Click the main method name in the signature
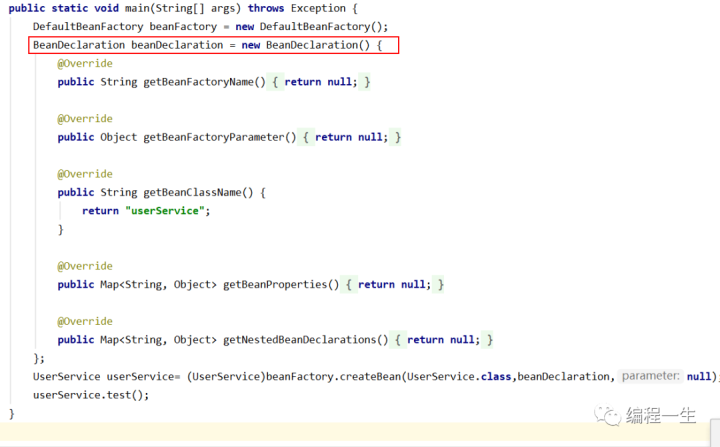The width and height of the screenshot is (720, 447). pyautogui.click(x=139, y=8)
